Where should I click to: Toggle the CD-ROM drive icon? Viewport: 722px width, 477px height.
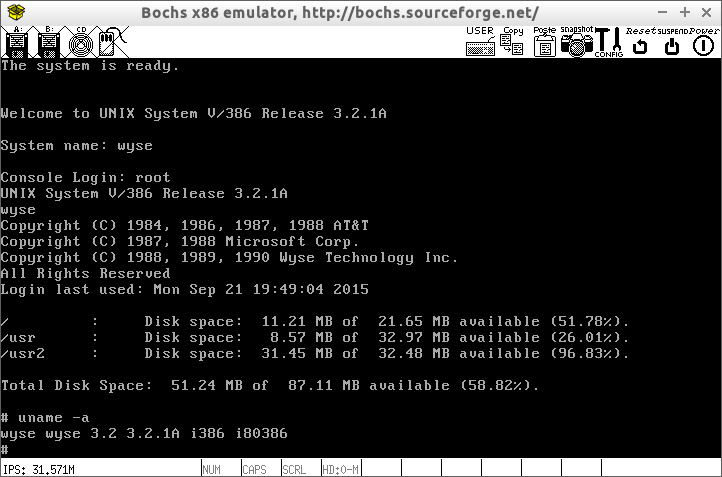80,42
